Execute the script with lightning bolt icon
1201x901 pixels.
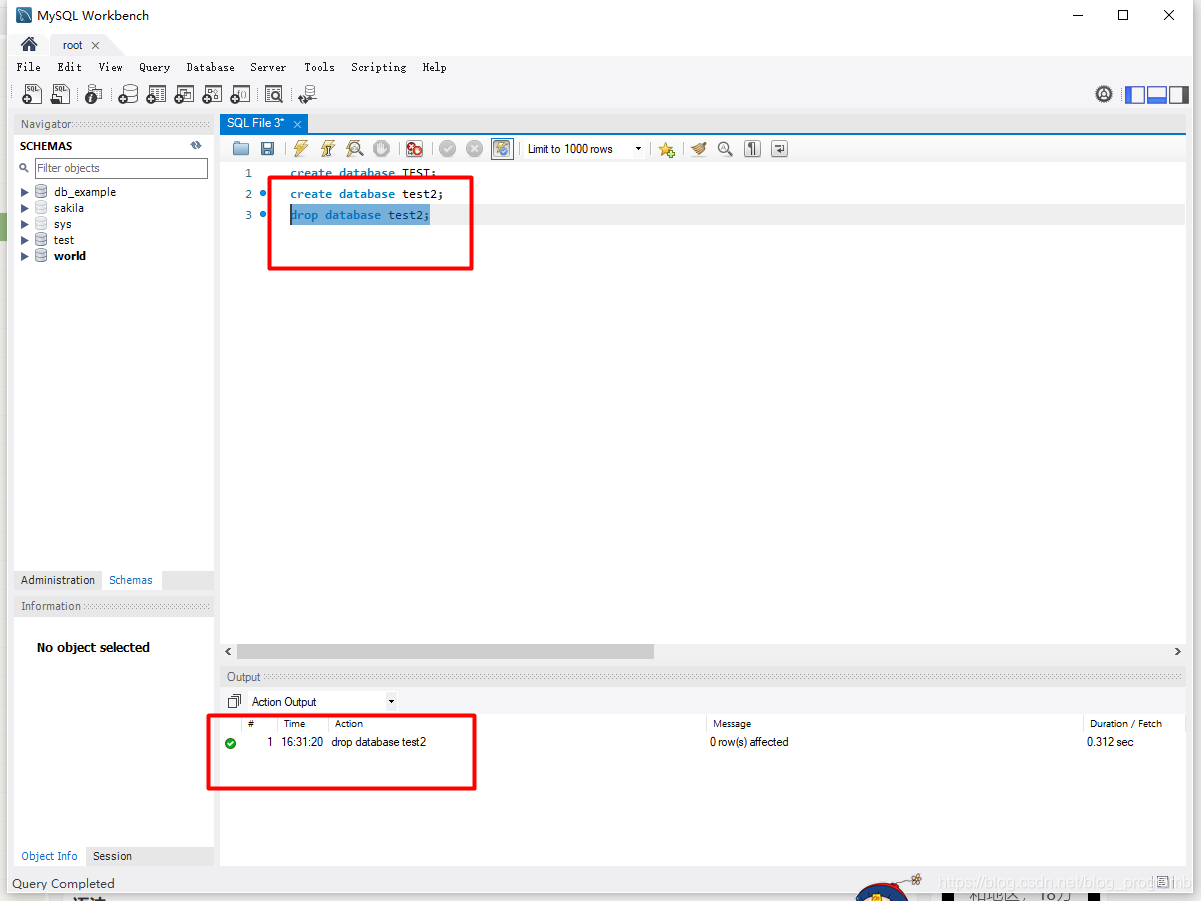(x=301, y=149)
